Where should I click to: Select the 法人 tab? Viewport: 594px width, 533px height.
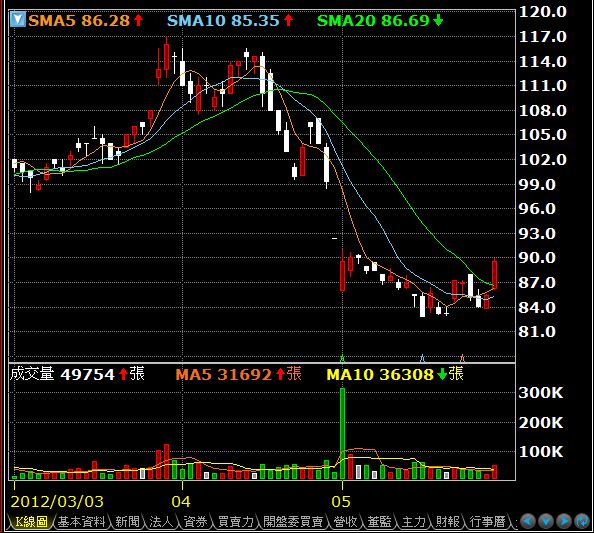[161, 522]
